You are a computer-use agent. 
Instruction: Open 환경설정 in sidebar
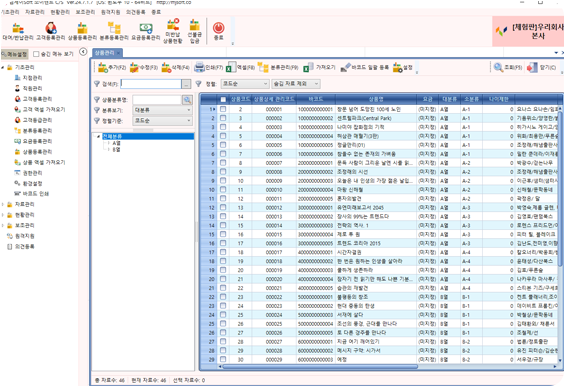coord(28,183)
